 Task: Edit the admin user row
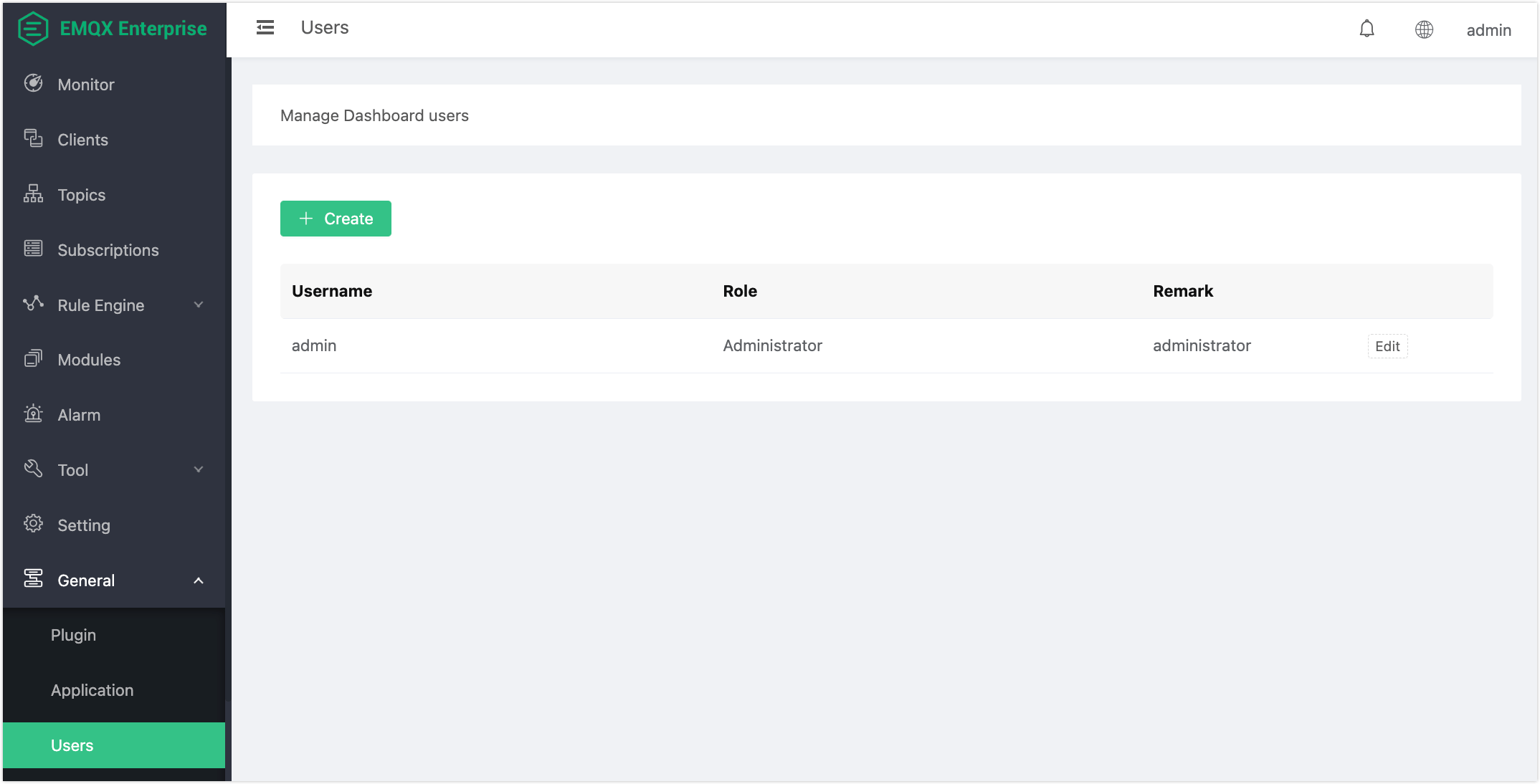(x=1387, y=346)
